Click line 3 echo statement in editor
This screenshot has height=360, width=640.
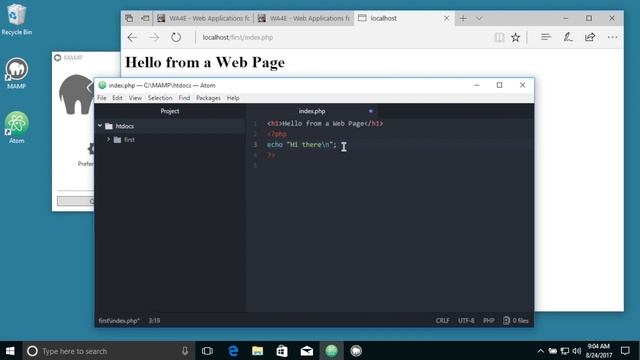(301, 144)
